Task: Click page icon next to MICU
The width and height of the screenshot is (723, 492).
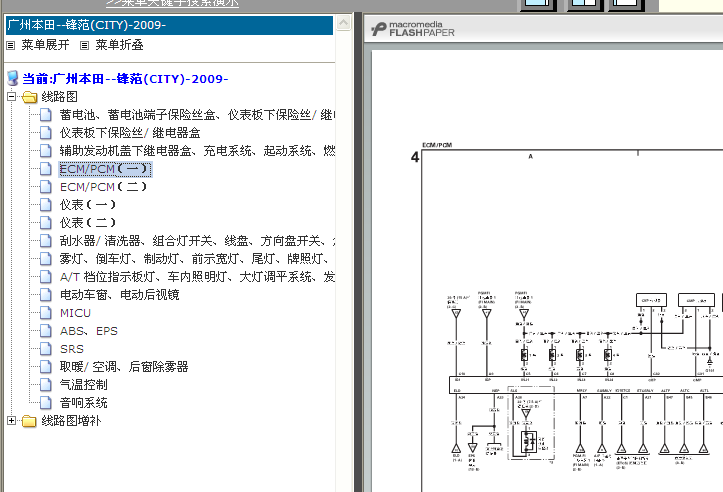Action: click(46, 313)
